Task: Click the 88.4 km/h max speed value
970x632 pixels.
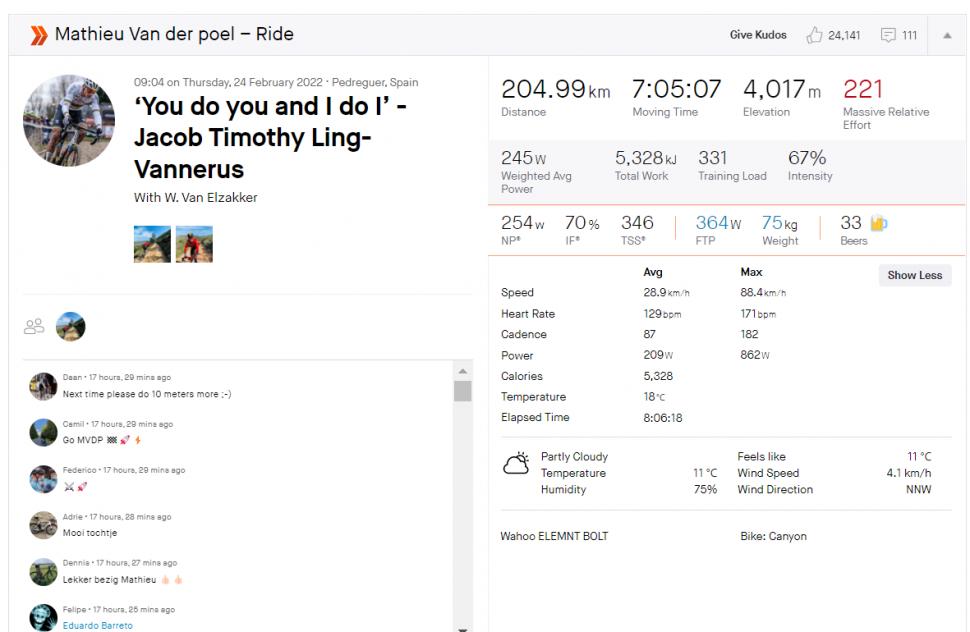Action: coord(763,293)
